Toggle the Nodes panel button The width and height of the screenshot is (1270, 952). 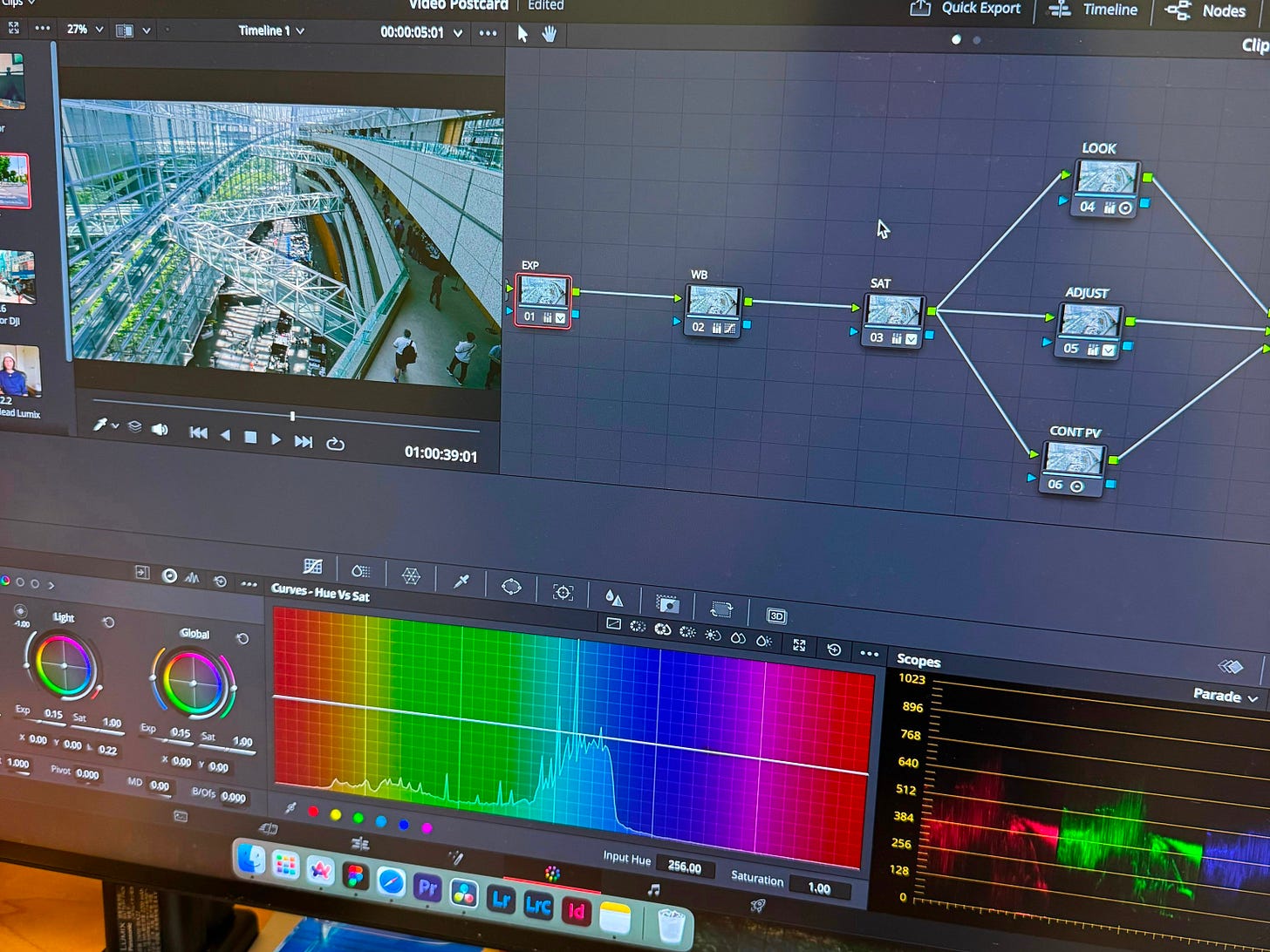(1206, 10)
